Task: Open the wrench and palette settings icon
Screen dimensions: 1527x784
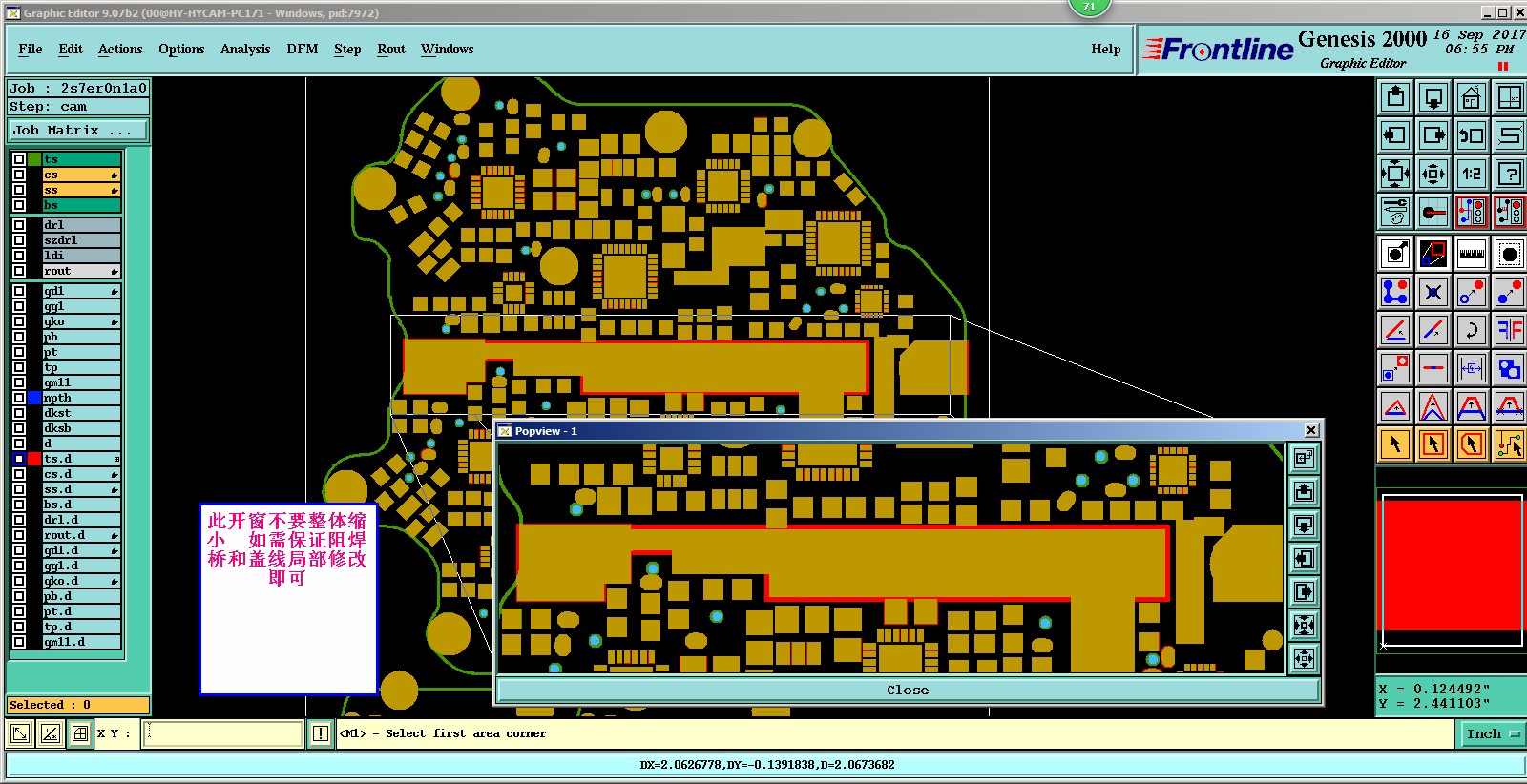Action: (x=1395, y=212)
